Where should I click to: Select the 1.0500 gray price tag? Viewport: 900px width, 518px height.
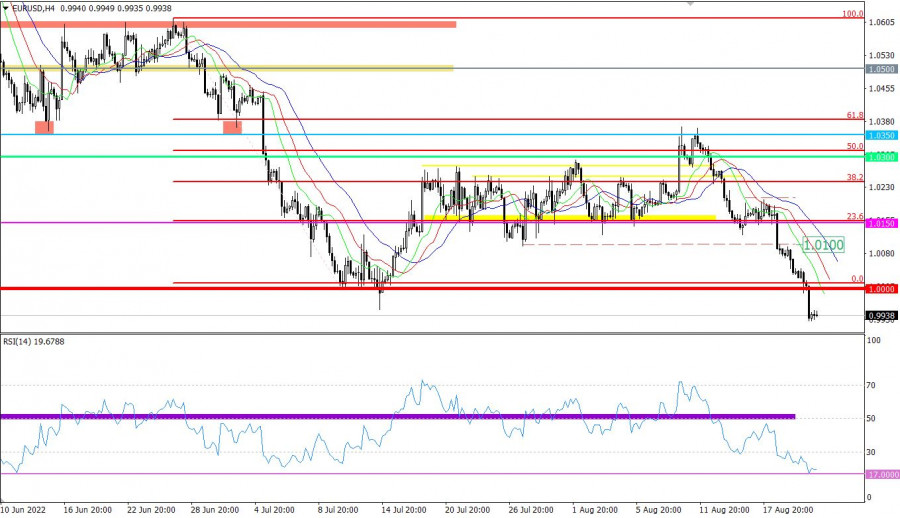881,69
